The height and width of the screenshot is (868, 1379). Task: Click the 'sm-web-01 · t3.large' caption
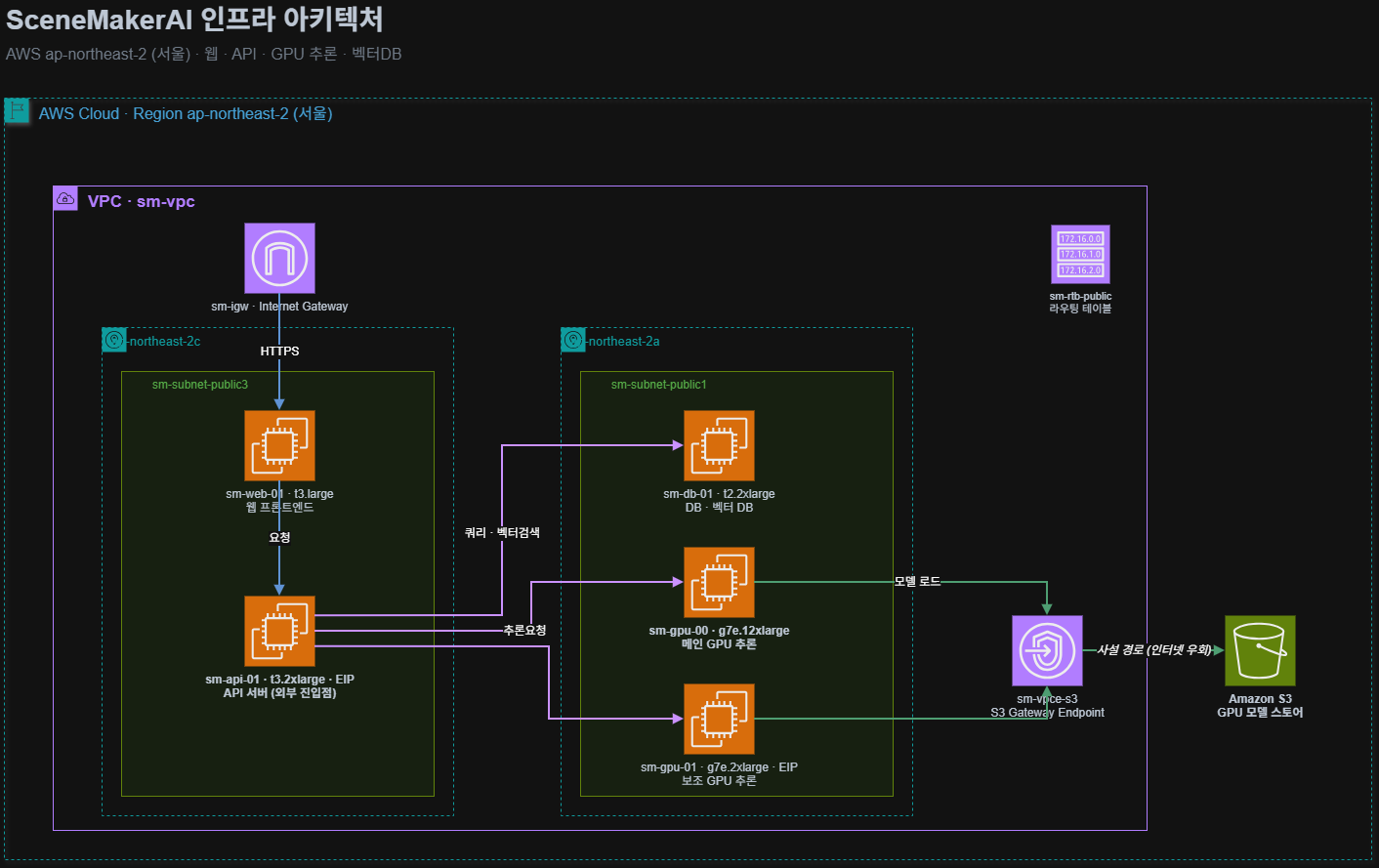click(279, 494)
